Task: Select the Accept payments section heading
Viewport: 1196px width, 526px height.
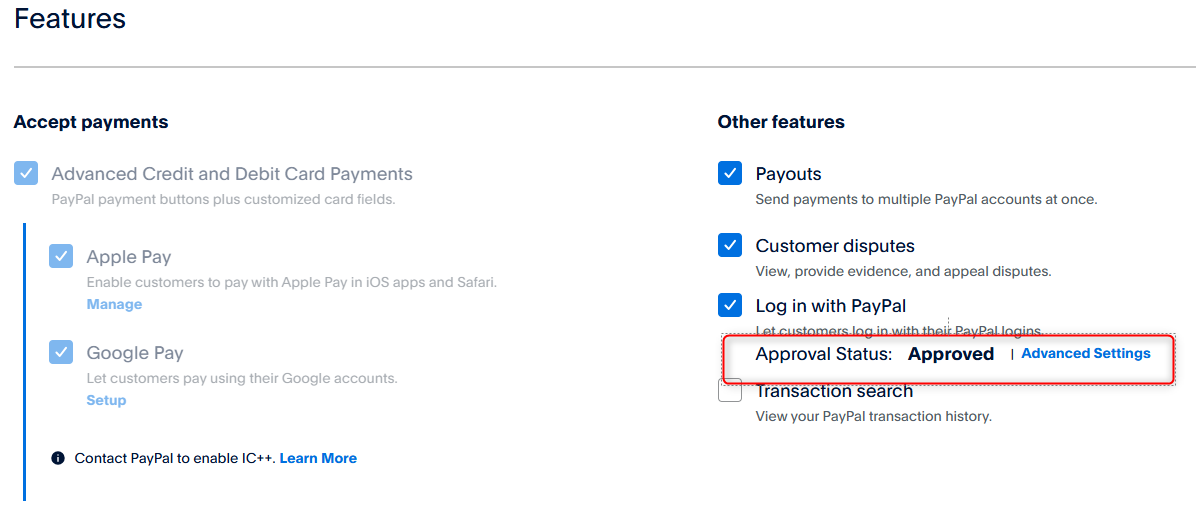Action: click(91, 122)
